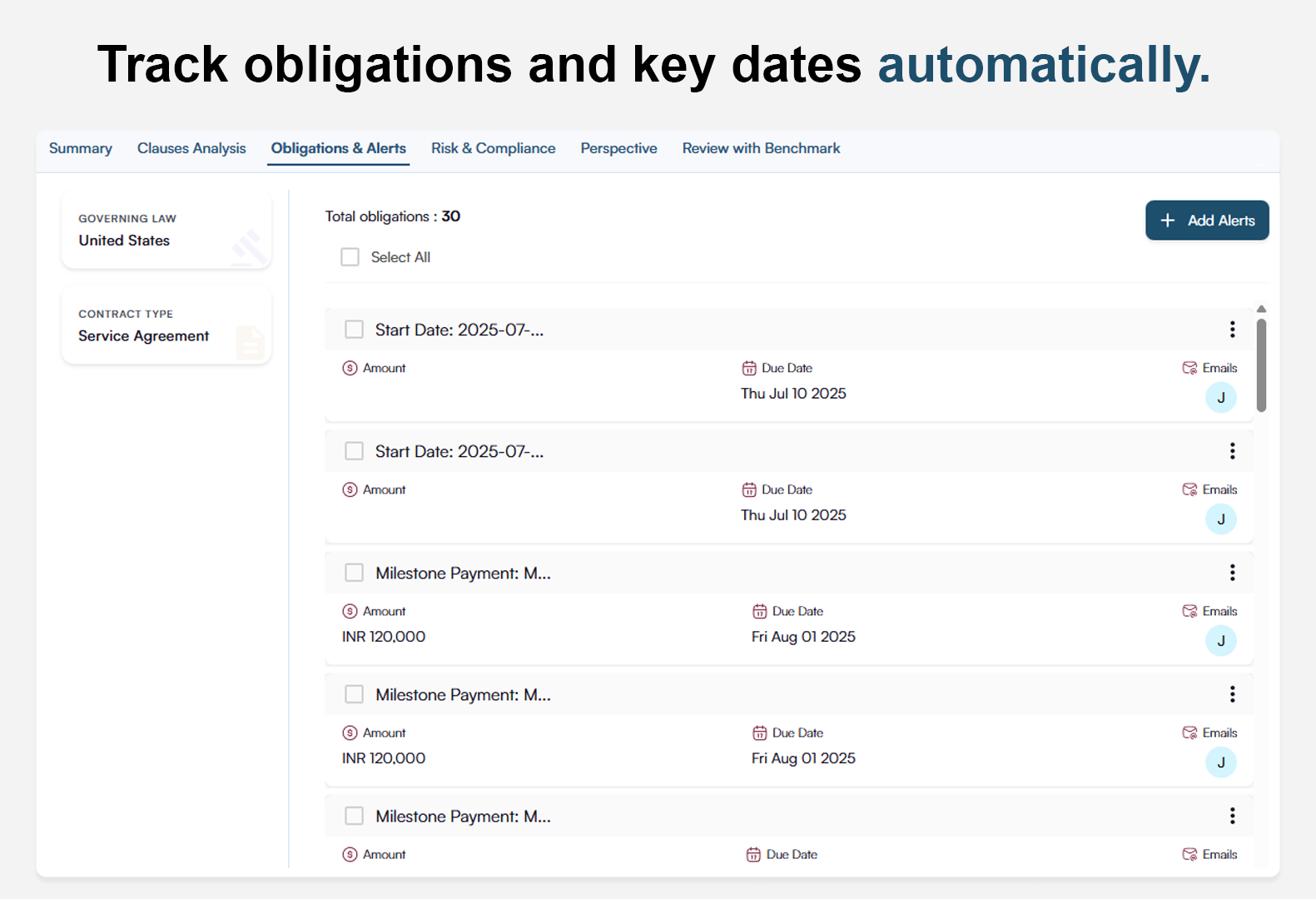Click calendar icon in third Milestone Payment row
The height and width of the screenshot is (899, 1316).
753,854
